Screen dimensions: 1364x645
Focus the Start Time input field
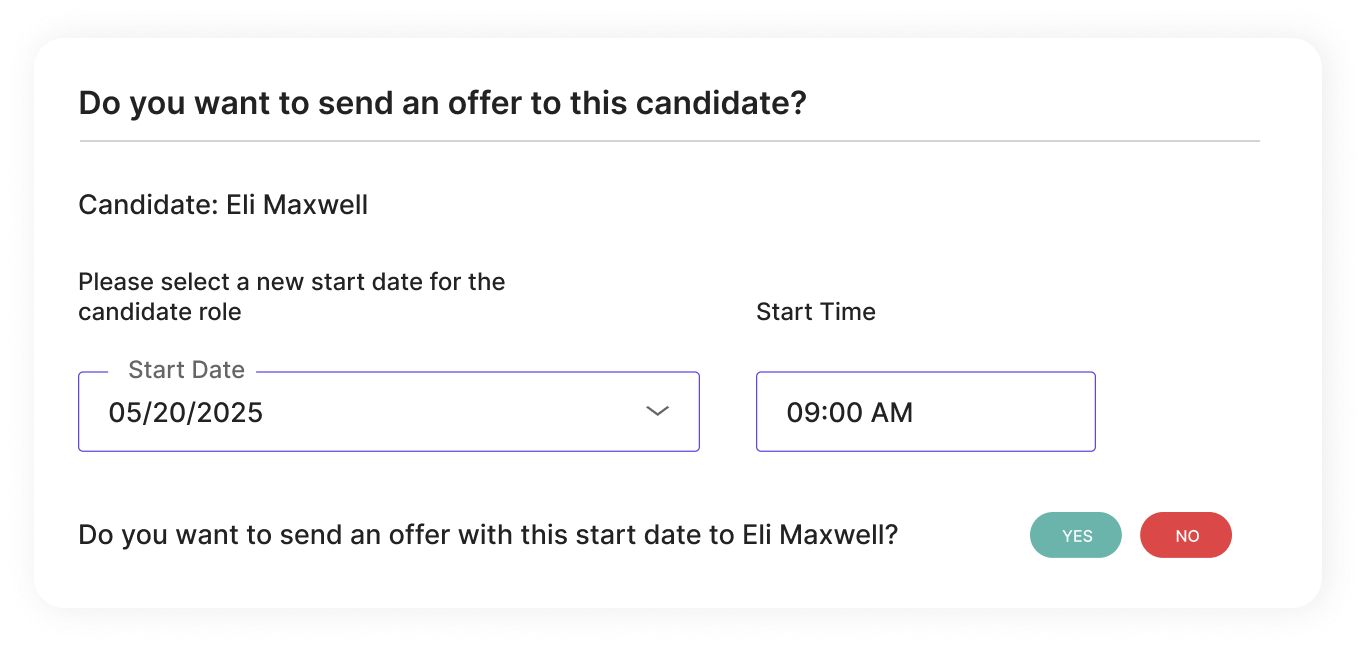(925, 412)
